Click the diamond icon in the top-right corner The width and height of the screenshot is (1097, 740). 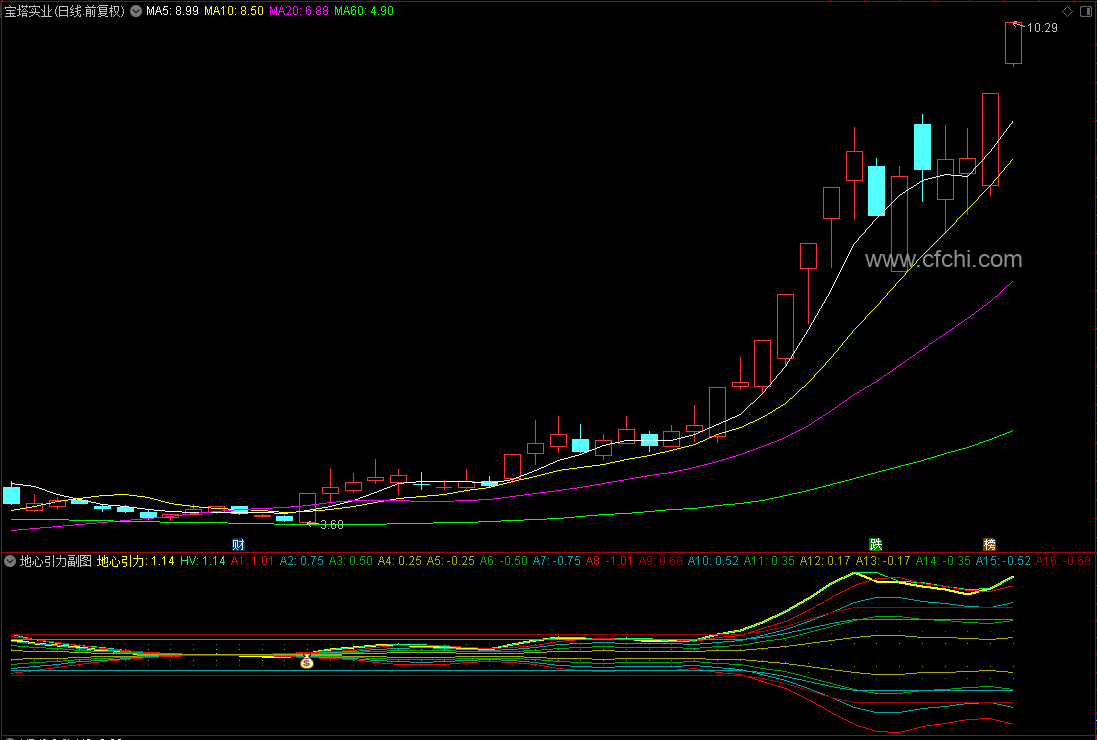point(1068,11)
